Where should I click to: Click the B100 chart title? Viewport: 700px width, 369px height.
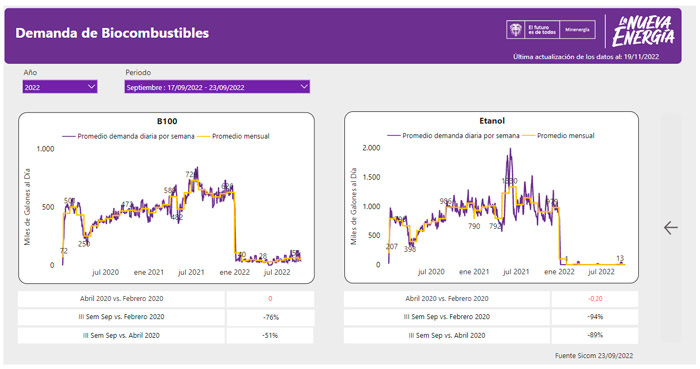167,121
